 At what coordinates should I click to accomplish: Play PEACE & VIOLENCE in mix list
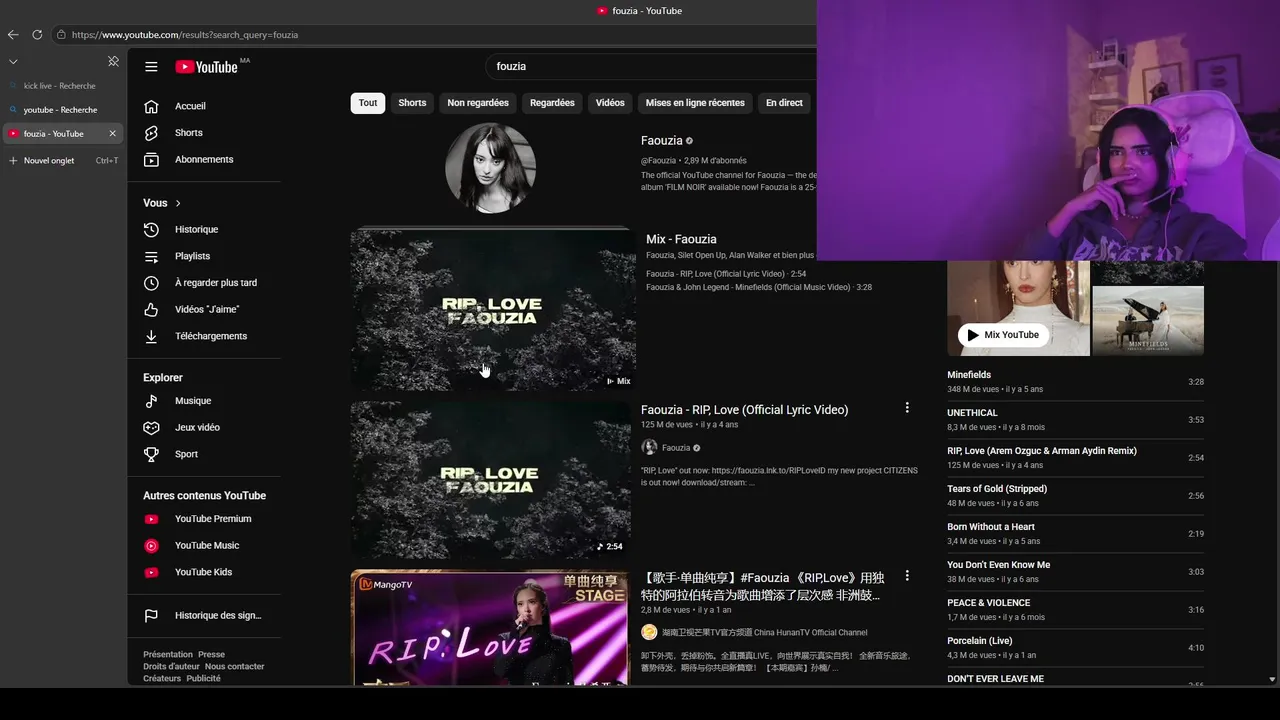1075,610
